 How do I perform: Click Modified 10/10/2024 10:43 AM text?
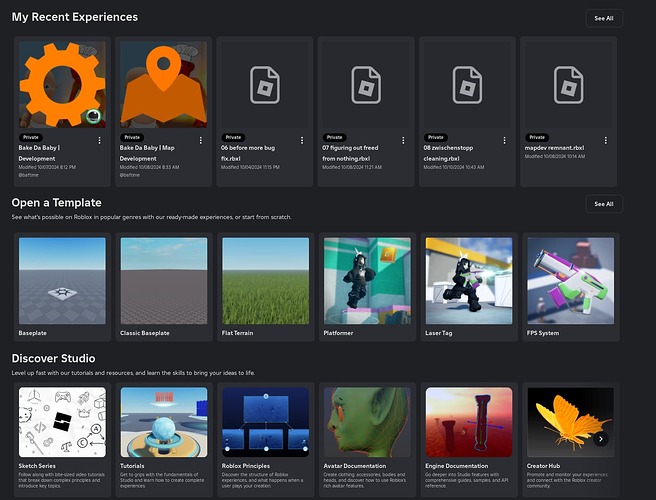(454, 167)
